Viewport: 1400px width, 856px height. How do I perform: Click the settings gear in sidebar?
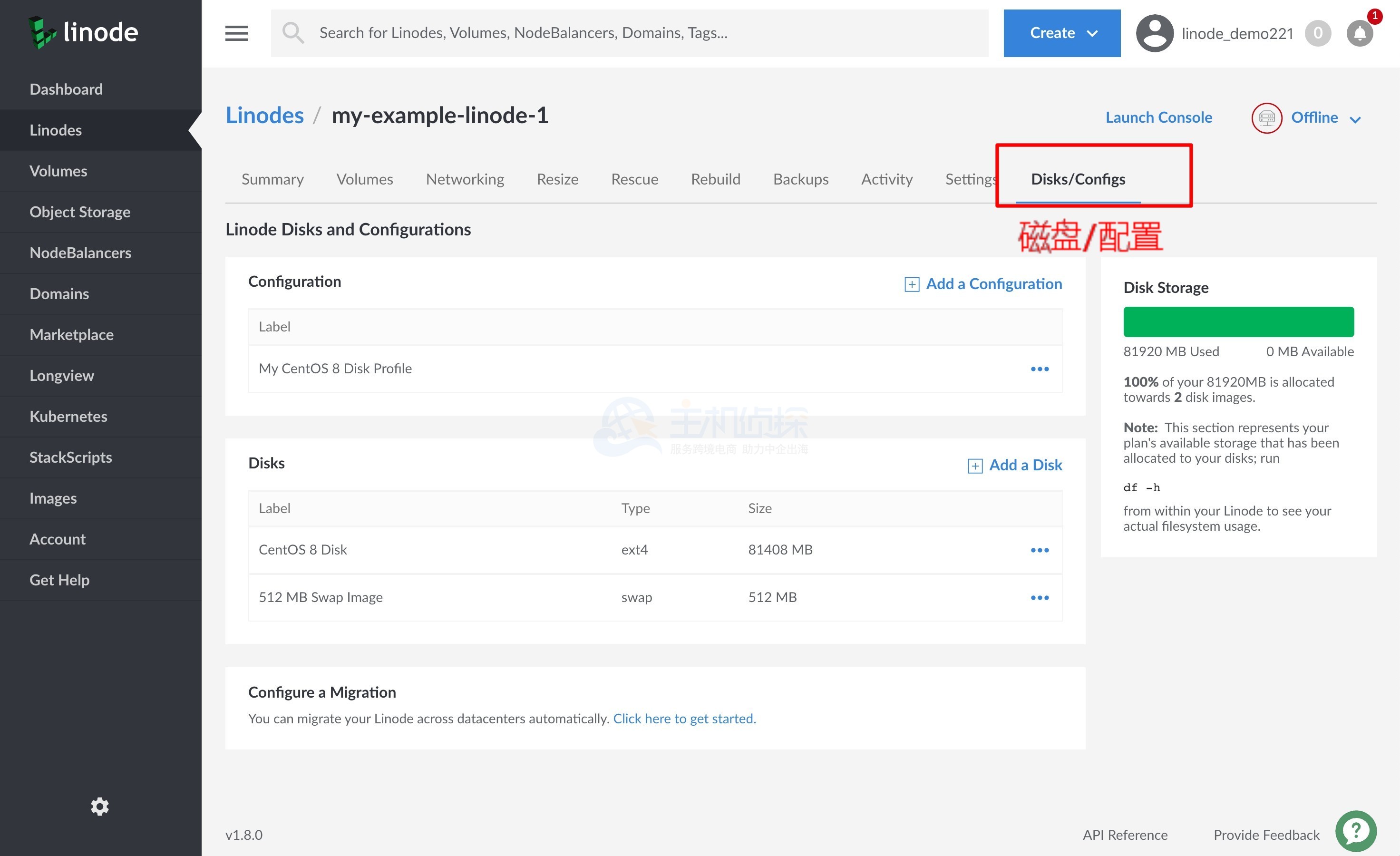[99, 806]
